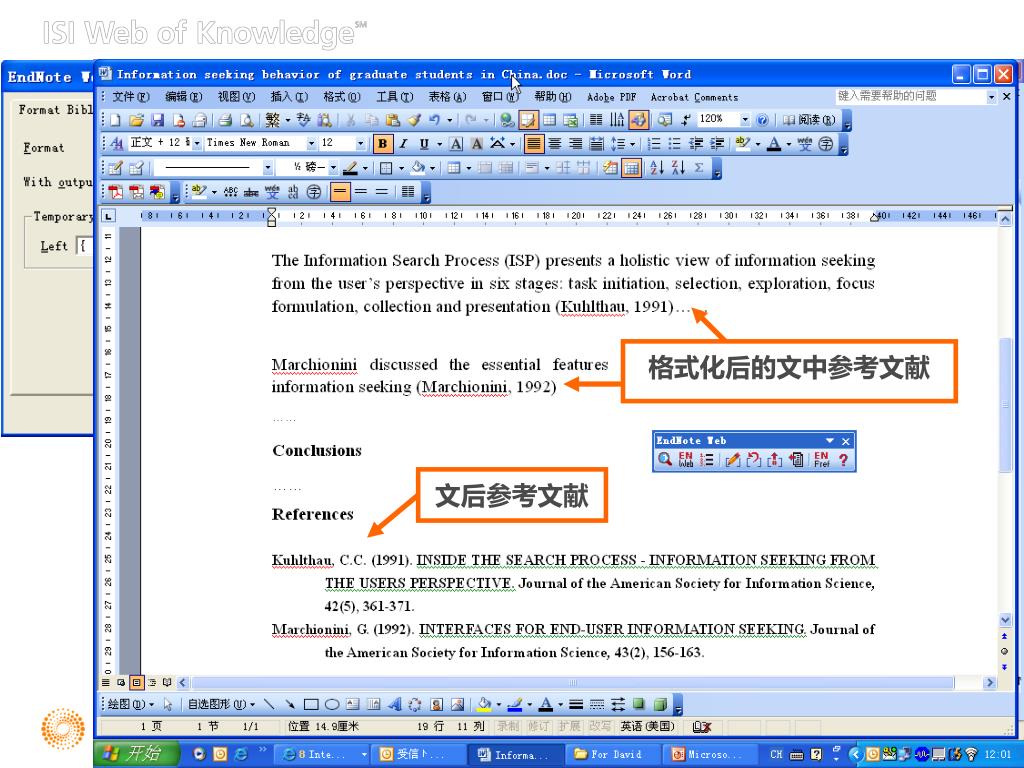The image size is (1024, 768).
Task: Click the horizontal scrollbar at the document bottom
Action: point(586,682)
